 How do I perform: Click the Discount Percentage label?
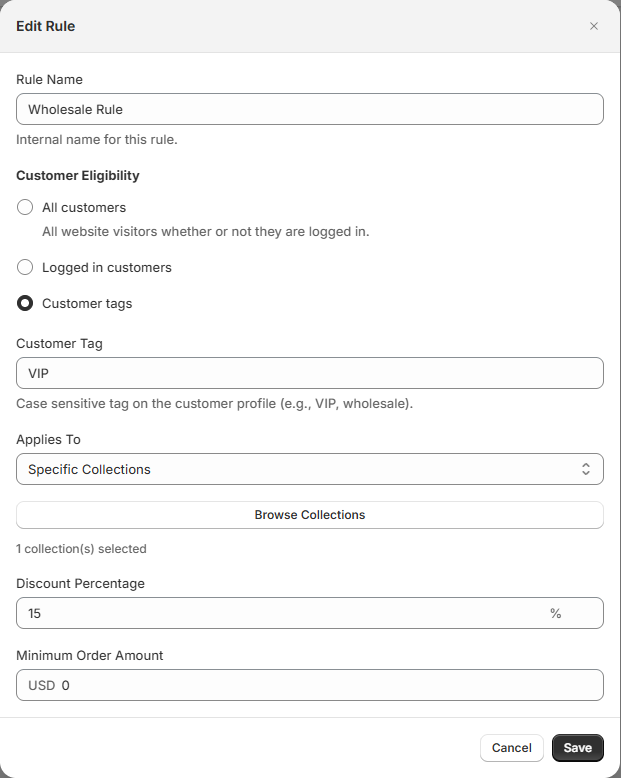(x=80, y=583)
